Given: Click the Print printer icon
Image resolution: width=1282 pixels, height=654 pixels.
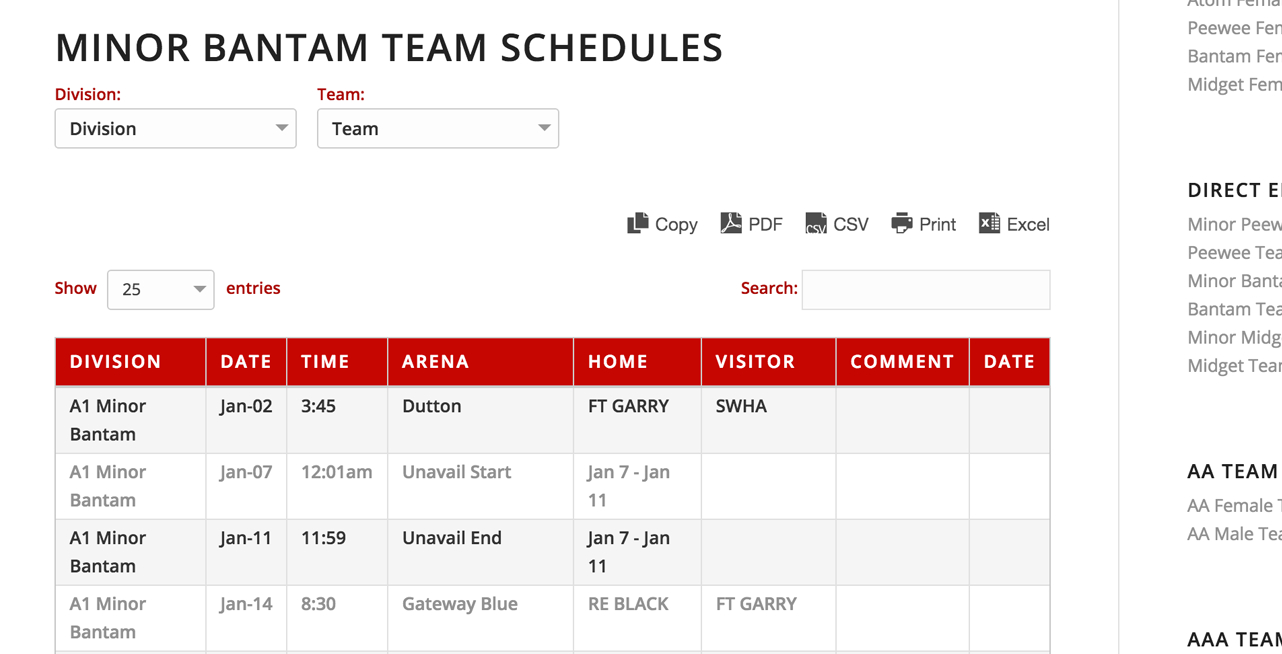Looking at the screenshot, I should point(902,223).
